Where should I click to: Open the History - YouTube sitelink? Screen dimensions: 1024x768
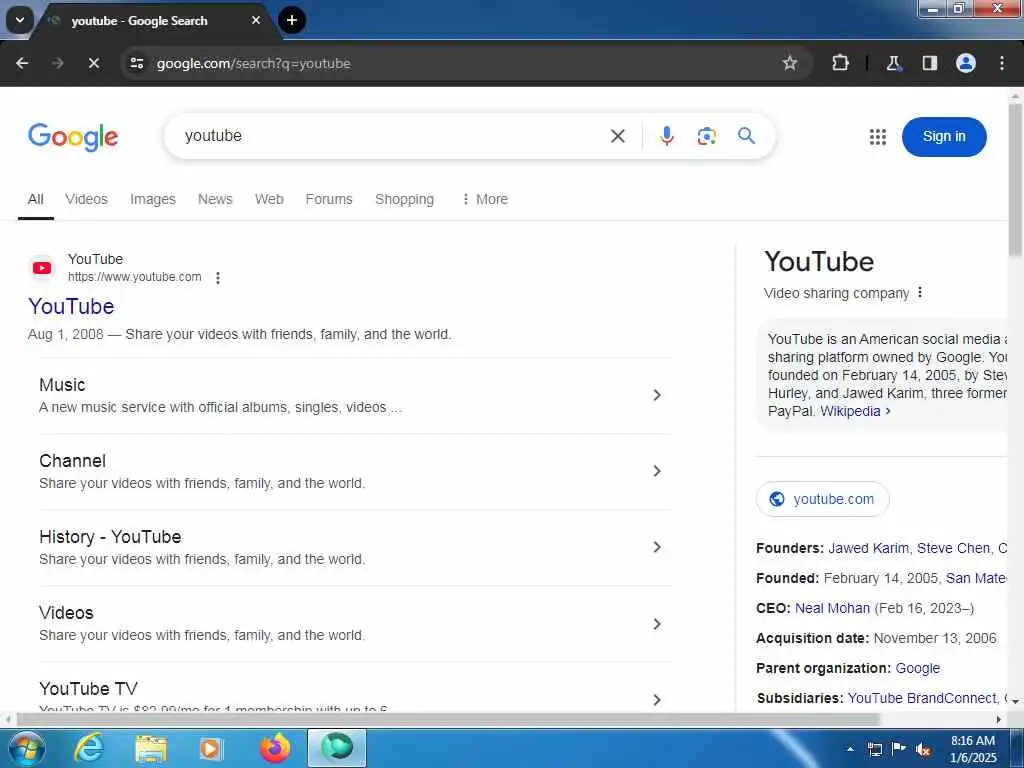[110, 537]
